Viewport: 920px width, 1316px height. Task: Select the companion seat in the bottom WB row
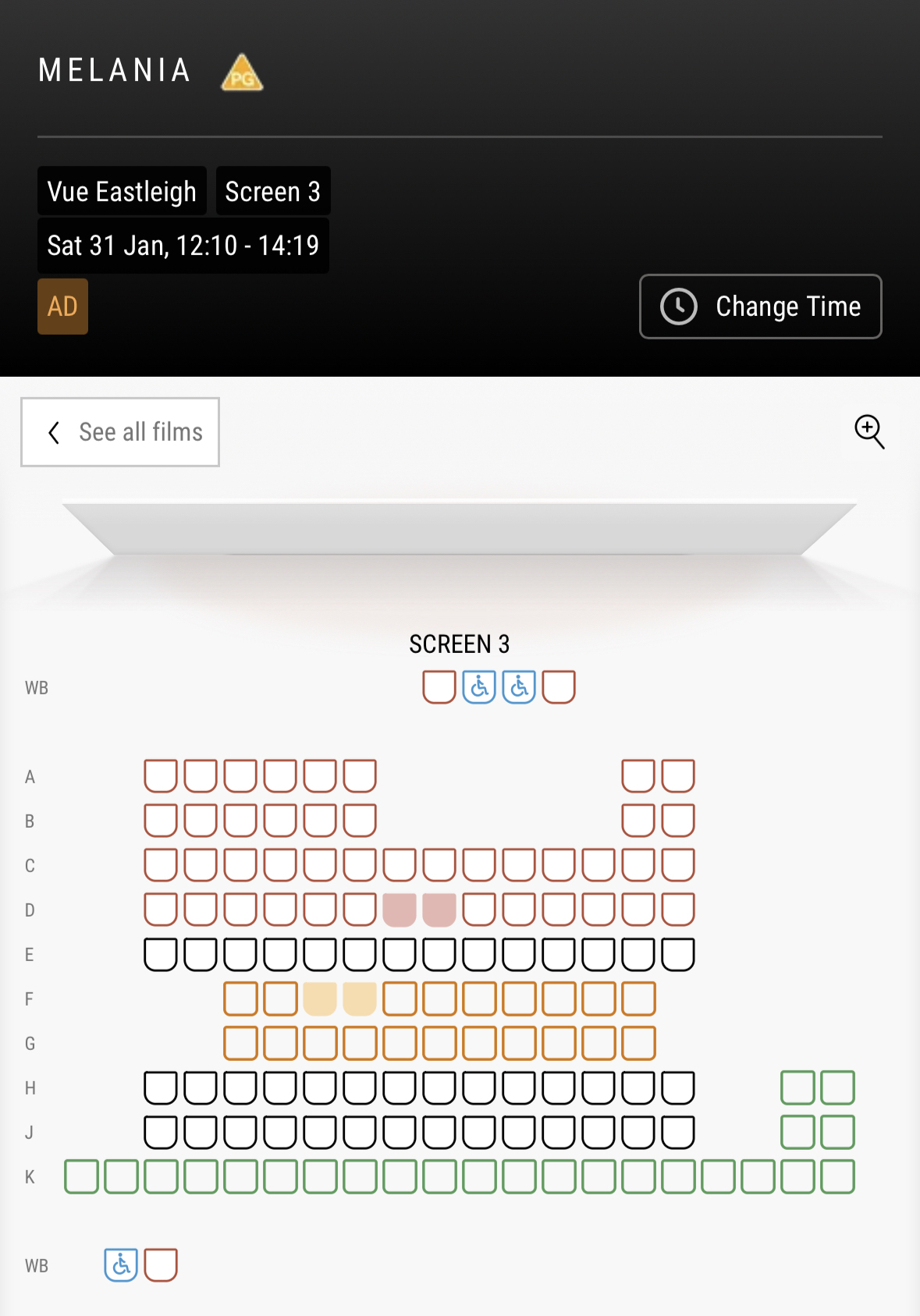click(x=161, y=1265)
